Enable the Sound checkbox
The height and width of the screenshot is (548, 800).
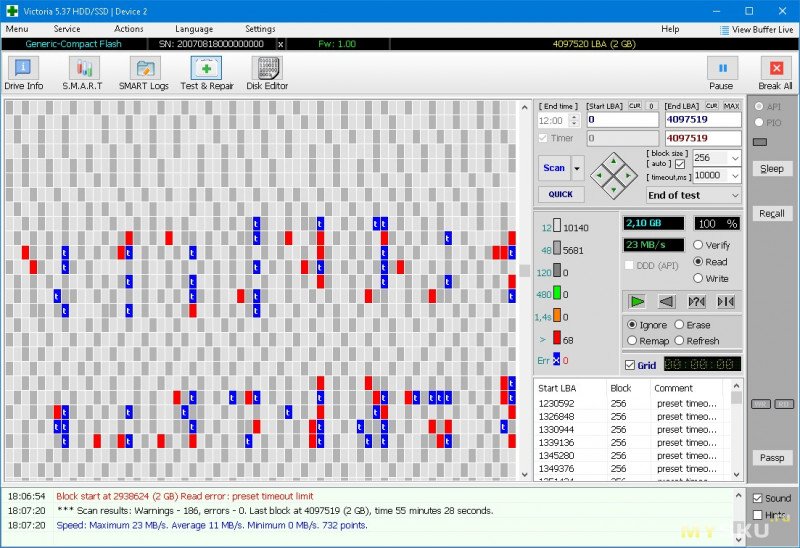758,498
